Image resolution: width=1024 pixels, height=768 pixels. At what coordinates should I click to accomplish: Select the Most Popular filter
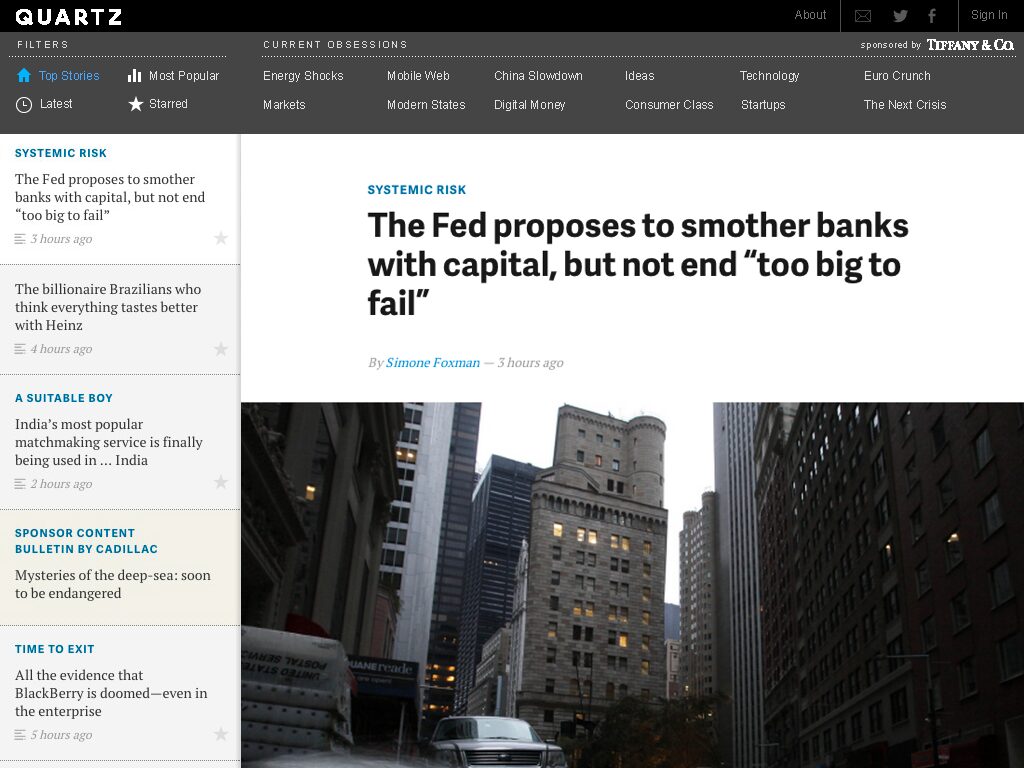click(x=184, y=76)
